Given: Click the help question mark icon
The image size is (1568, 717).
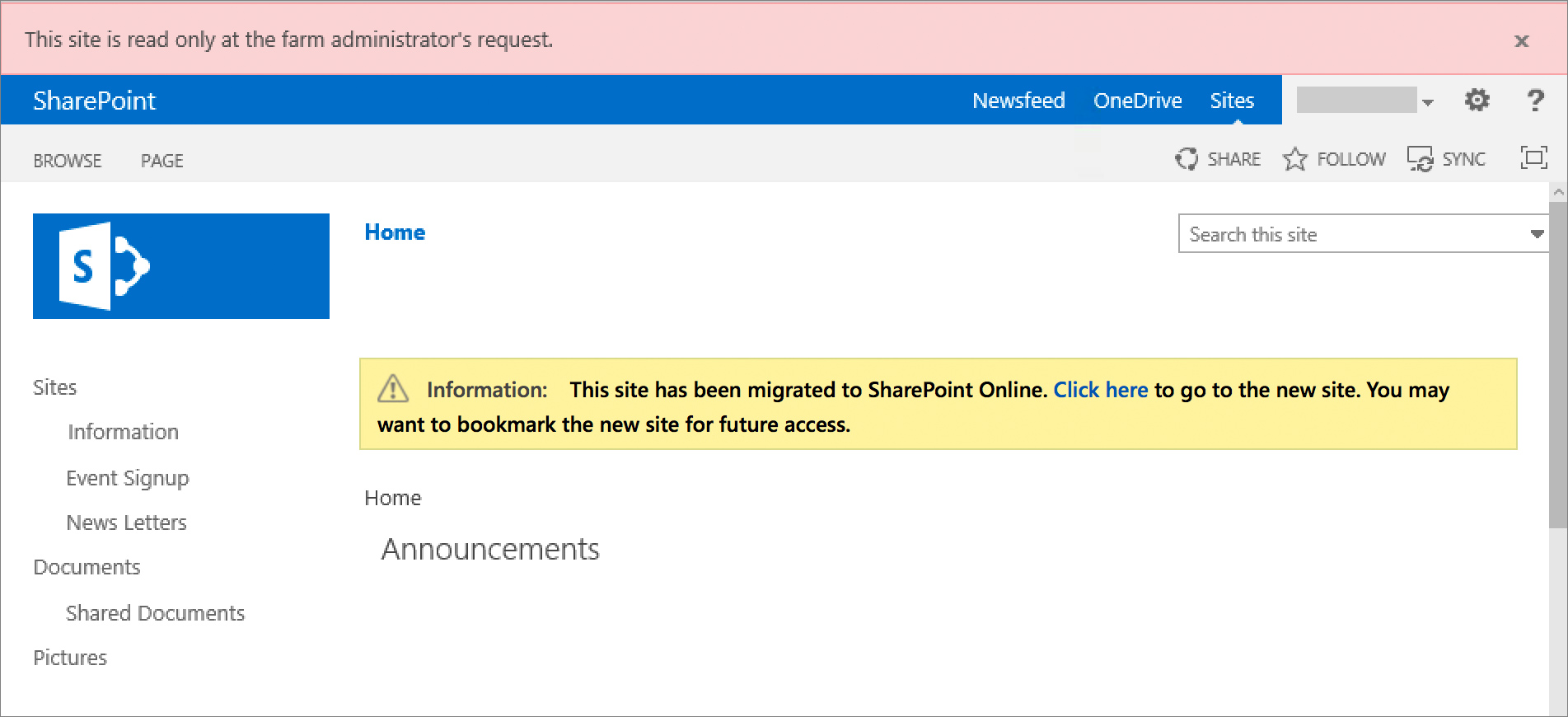Looking at the screenshot, I should point(1534,101).
